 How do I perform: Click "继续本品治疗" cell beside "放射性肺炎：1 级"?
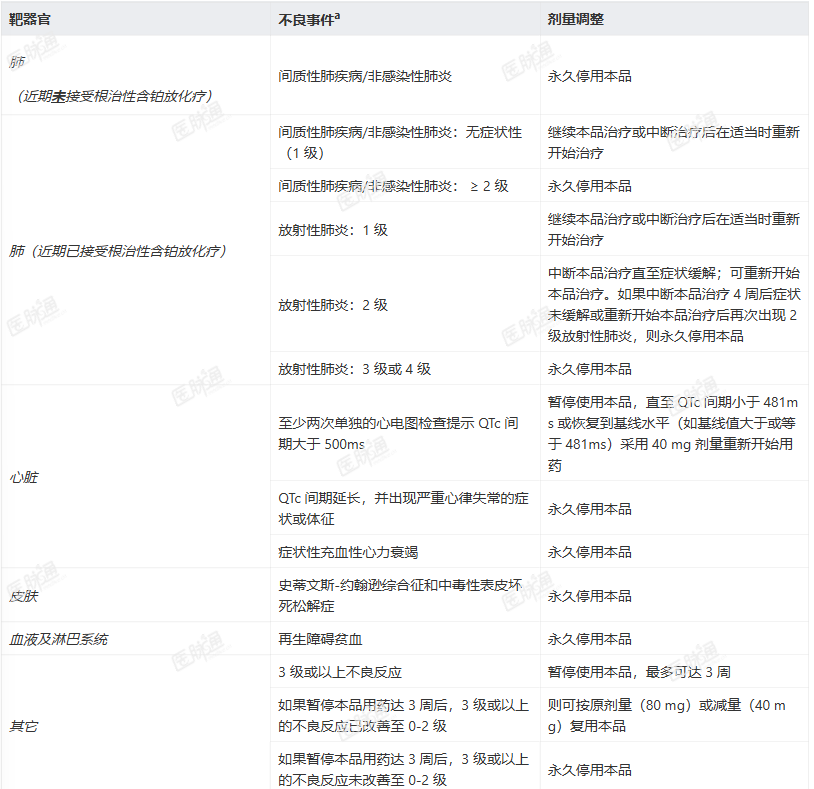[673, 229]
